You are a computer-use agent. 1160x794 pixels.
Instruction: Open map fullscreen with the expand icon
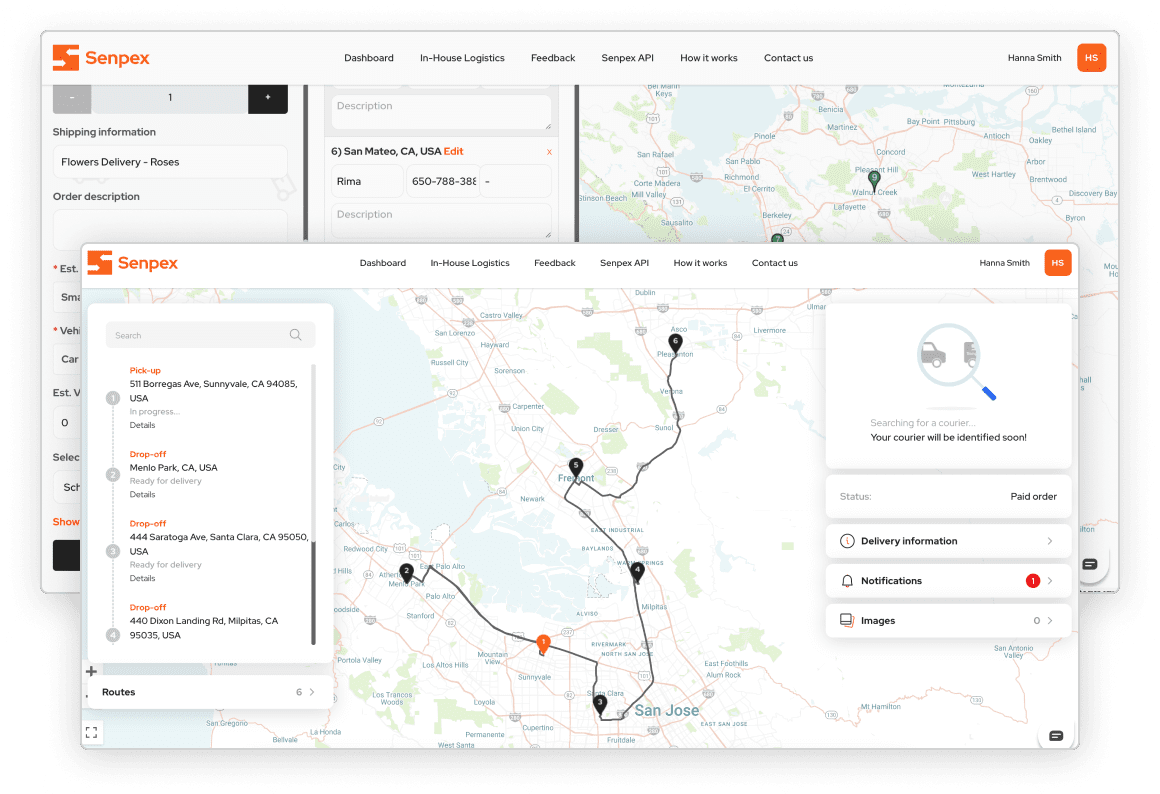coord(91,731)
